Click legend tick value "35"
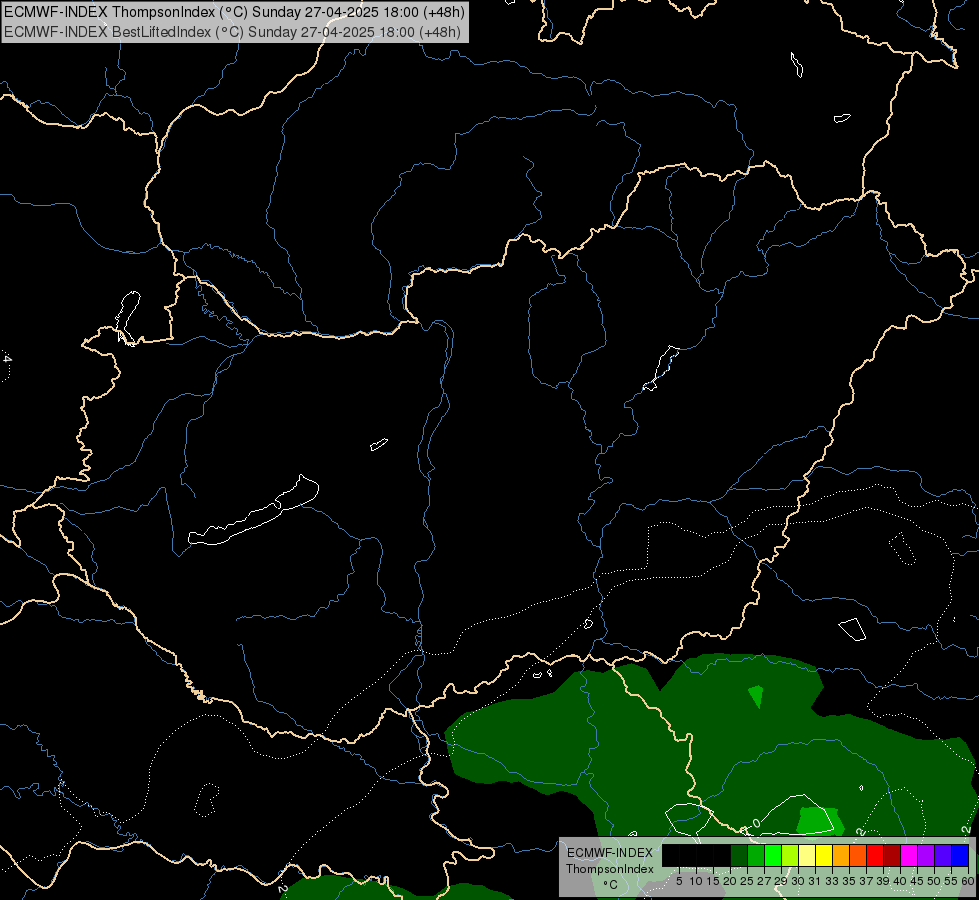Image resolution: width=979 pixels, height=900 pixels. pyautogui.click(x=849, y=881)
